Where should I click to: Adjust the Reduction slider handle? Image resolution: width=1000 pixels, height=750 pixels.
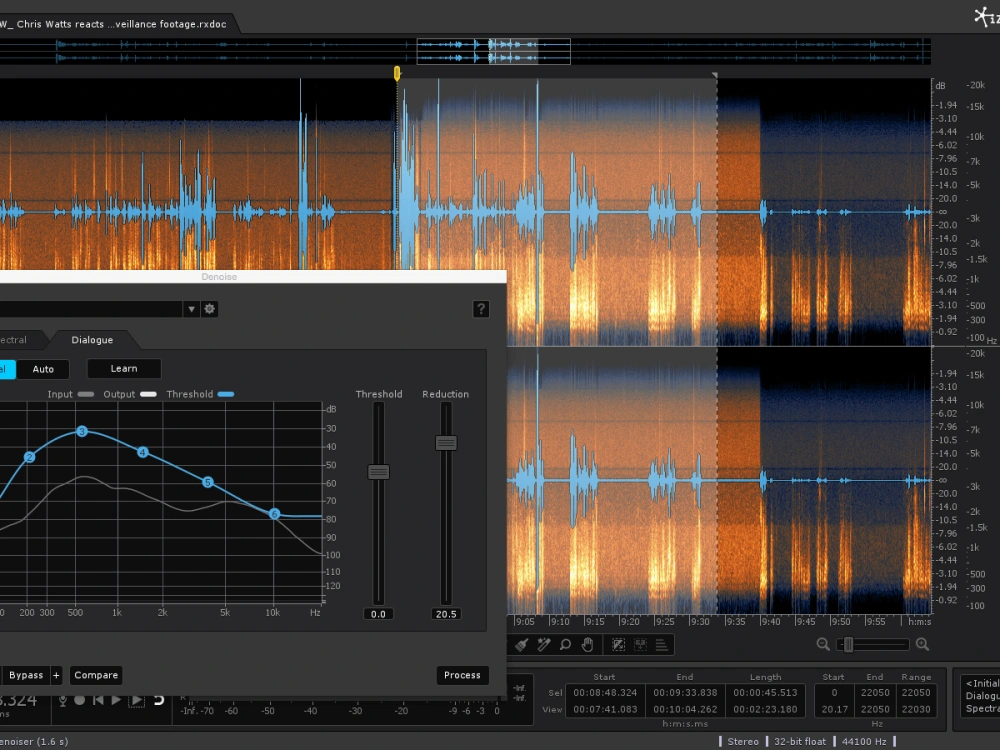(446, 443)
